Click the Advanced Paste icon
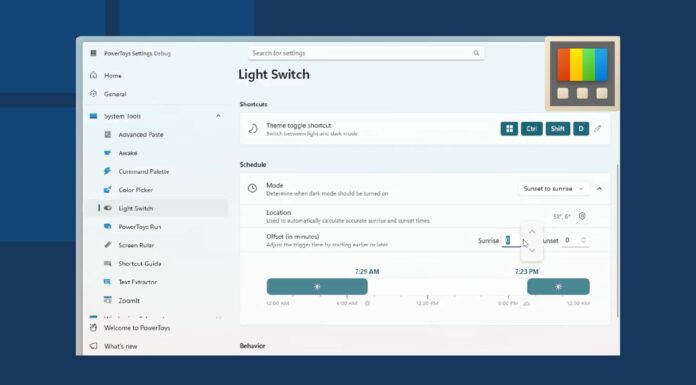 pos(107,134)
